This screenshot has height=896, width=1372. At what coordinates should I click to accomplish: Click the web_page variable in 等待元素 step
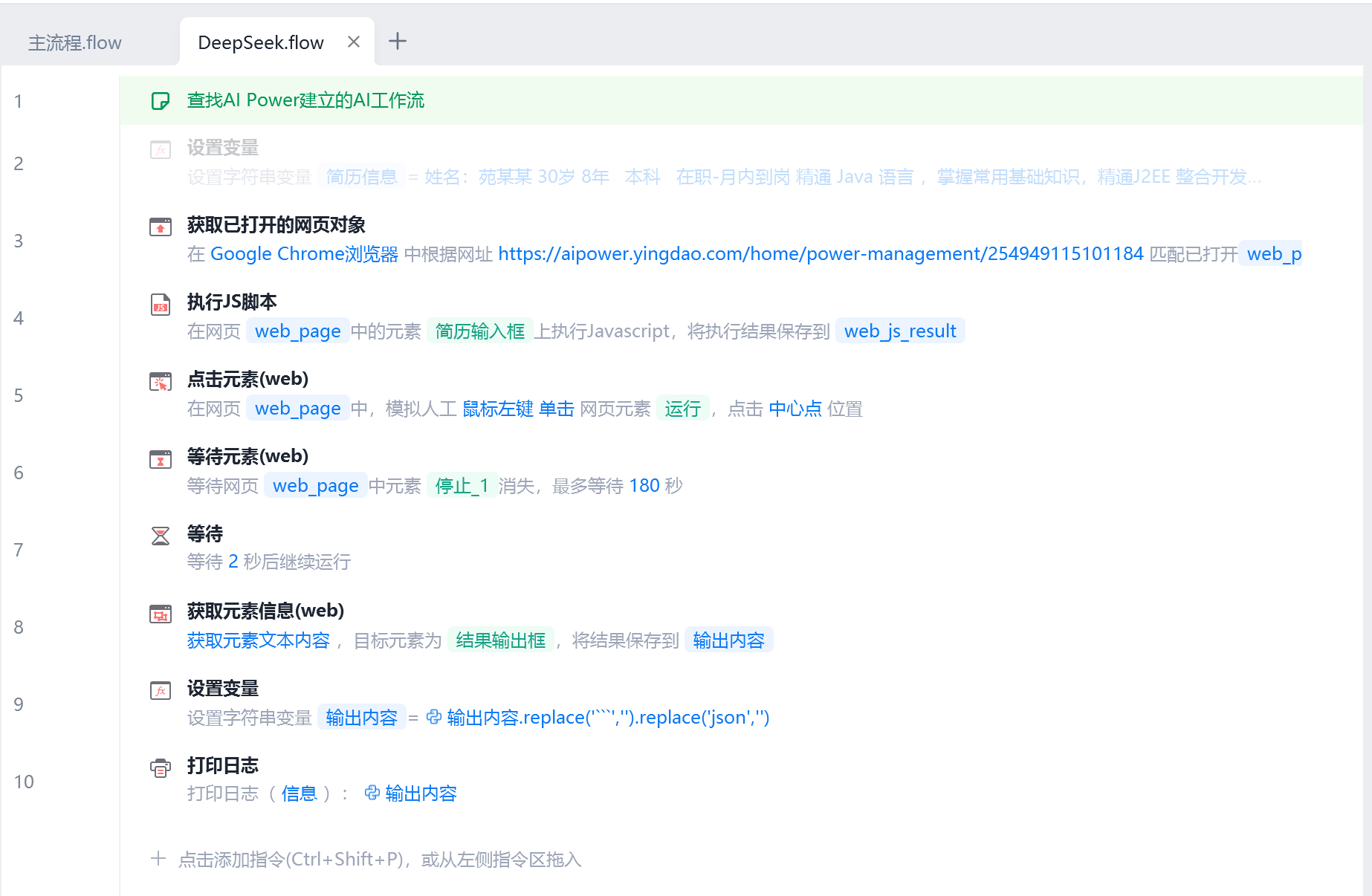316,486
